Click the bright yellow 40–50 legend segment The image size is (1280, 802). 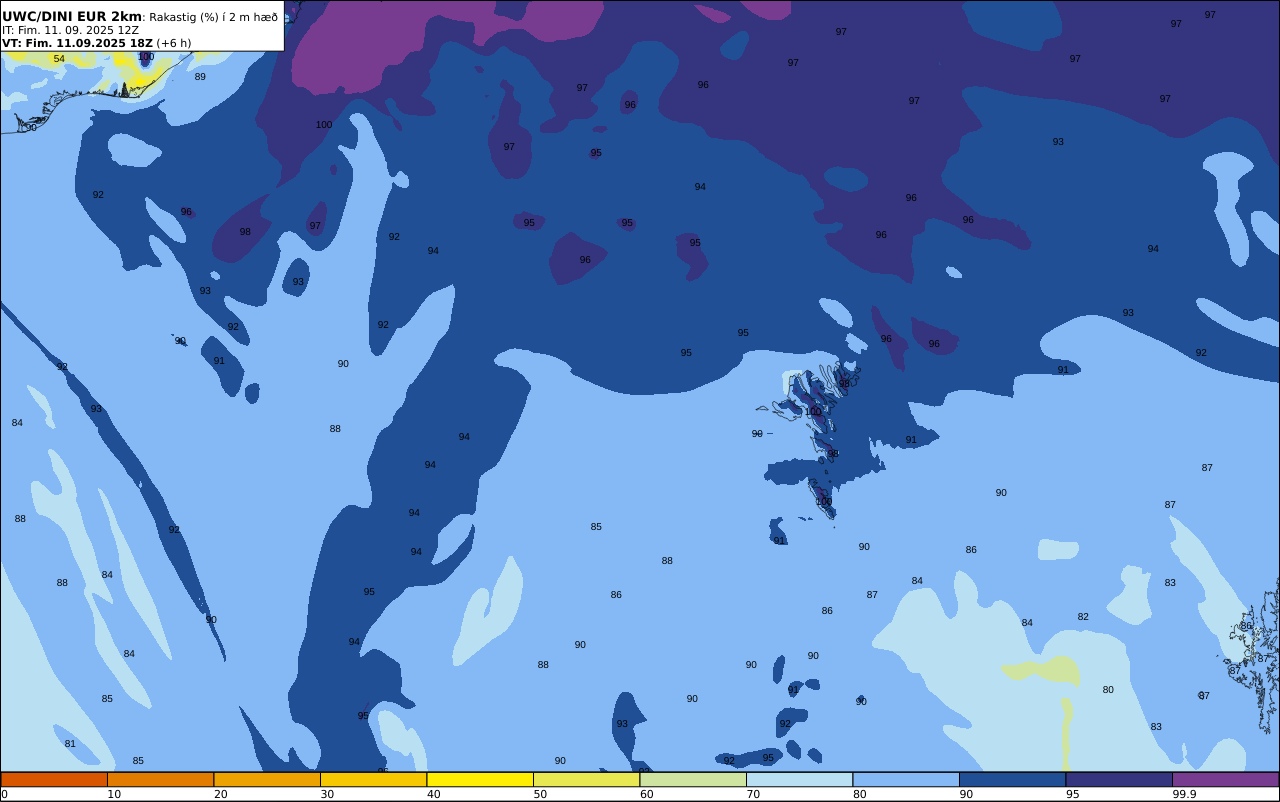point(480,779)
